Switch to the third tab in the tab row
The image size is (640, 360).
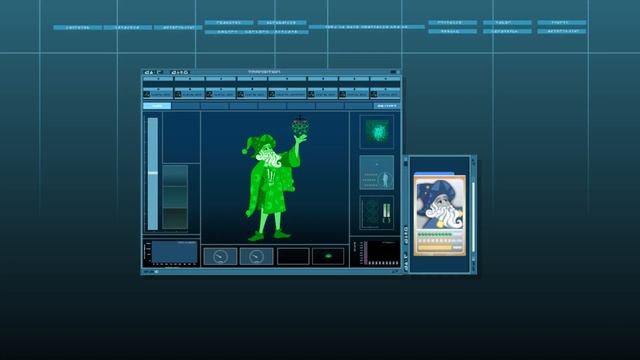(215, 106)
